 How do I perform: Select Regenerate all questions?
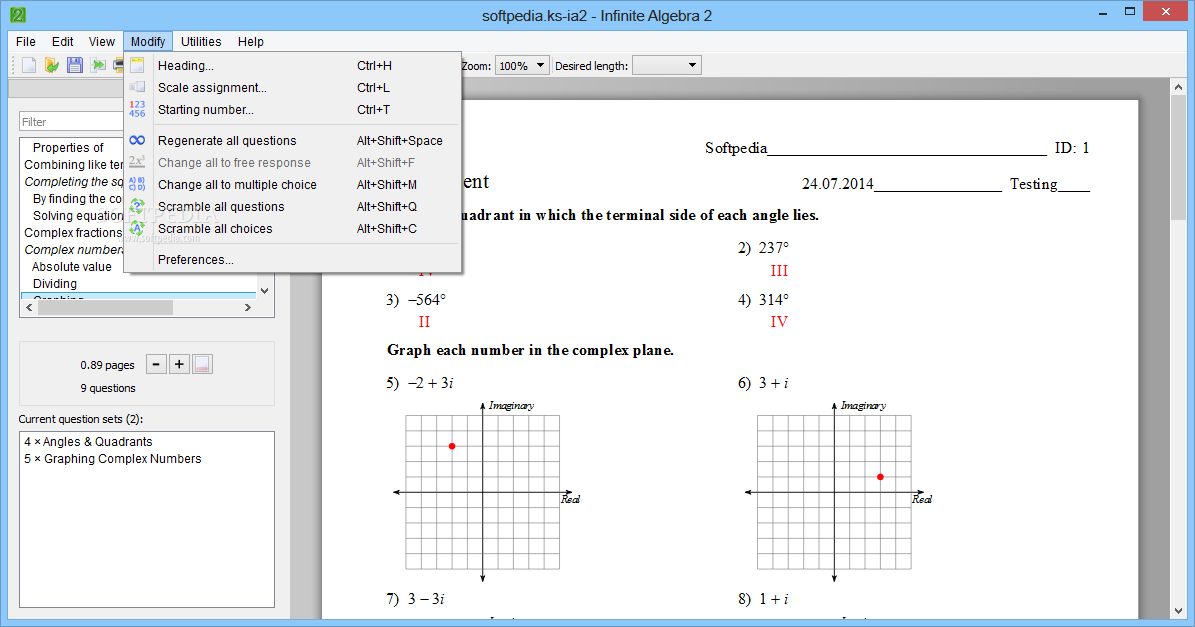tap(293, 140)
